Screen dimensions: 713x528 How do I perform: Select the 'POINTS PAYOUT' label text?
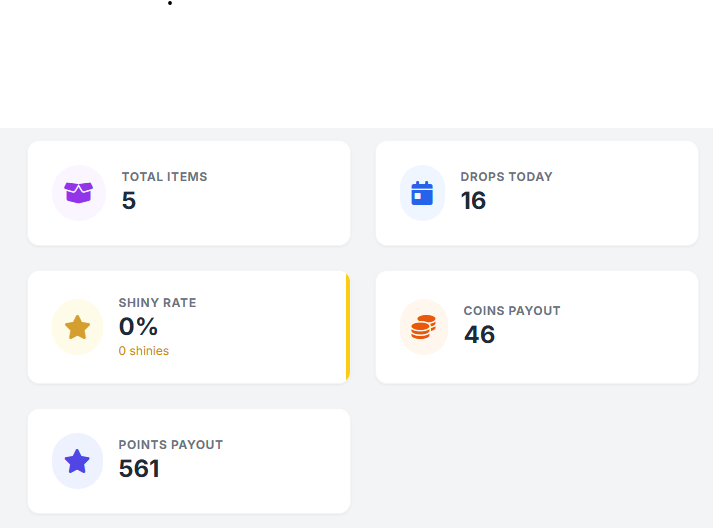click(x=170, y=445)
